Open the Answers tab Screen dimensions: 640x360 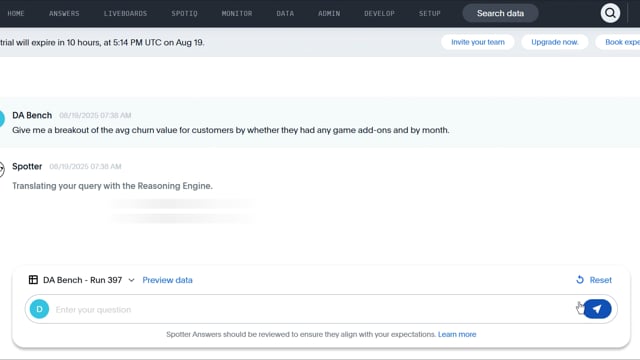click(64, 13)
